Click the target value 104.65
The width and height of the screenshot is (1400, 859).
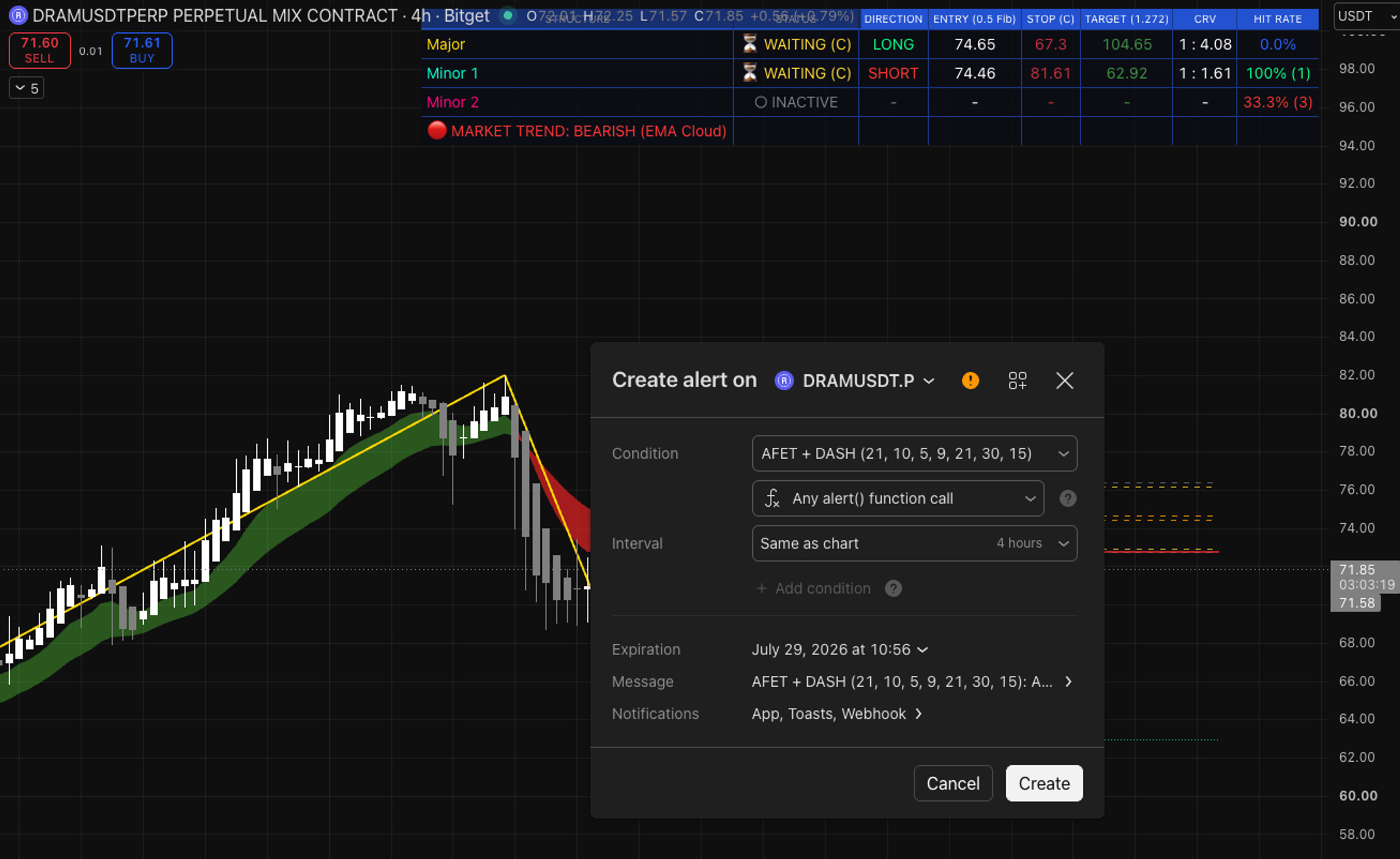pos(1126,44)
